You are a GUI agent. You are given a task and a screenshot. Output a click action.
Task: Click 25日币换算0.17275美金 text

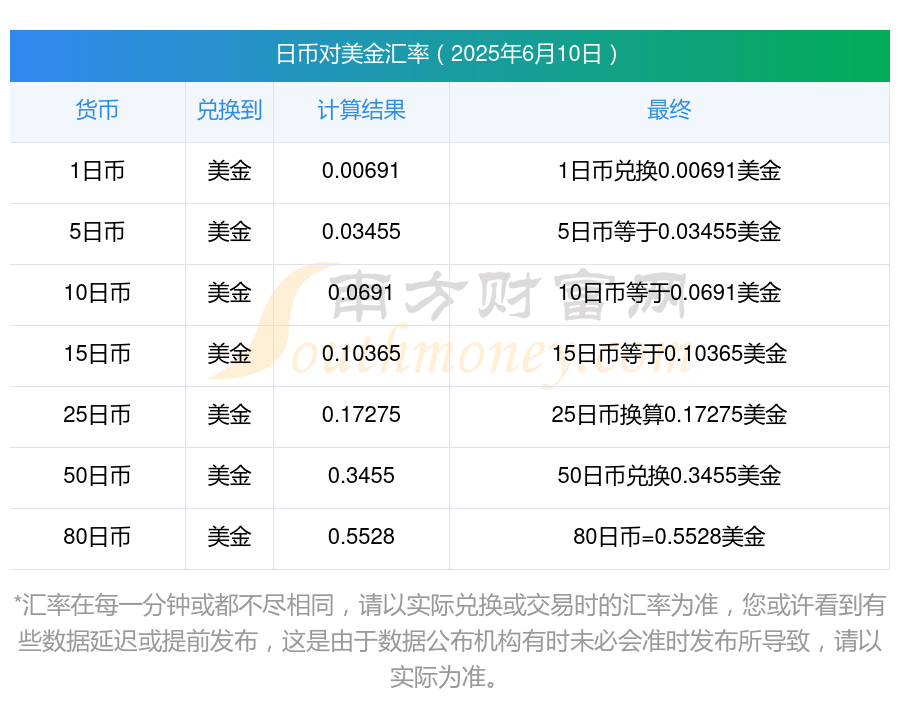point(669,415)
